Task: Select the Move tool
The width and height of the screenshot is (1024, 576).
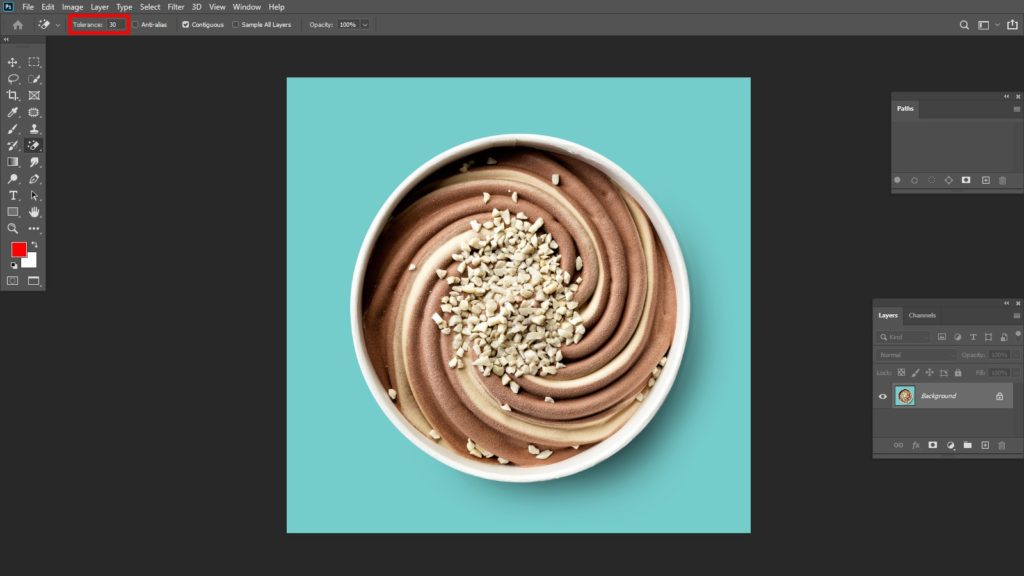Action: [x=12, y=62]
